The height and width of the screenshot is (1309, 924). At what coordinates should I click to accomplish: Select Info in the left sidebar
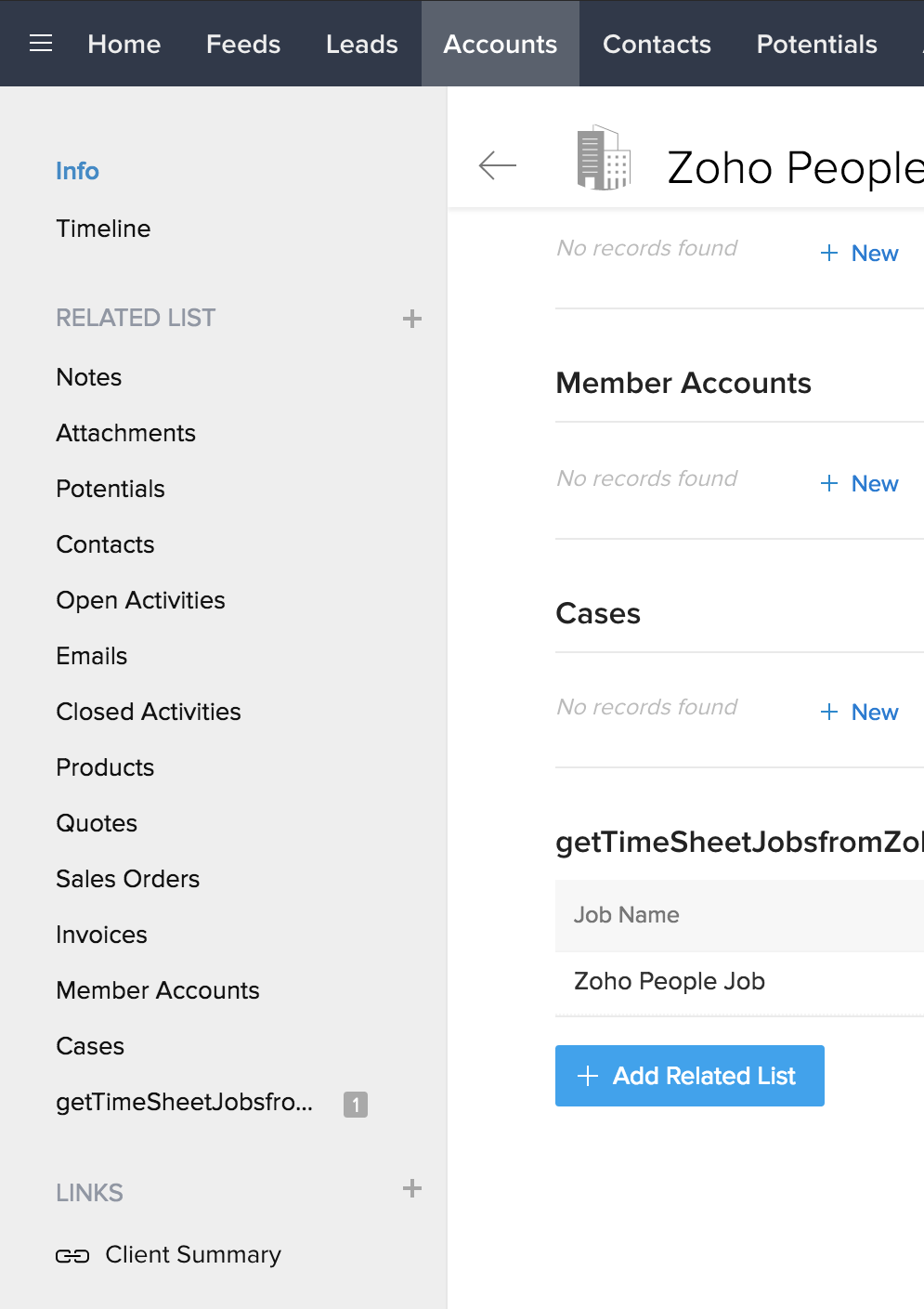point(77,171)
